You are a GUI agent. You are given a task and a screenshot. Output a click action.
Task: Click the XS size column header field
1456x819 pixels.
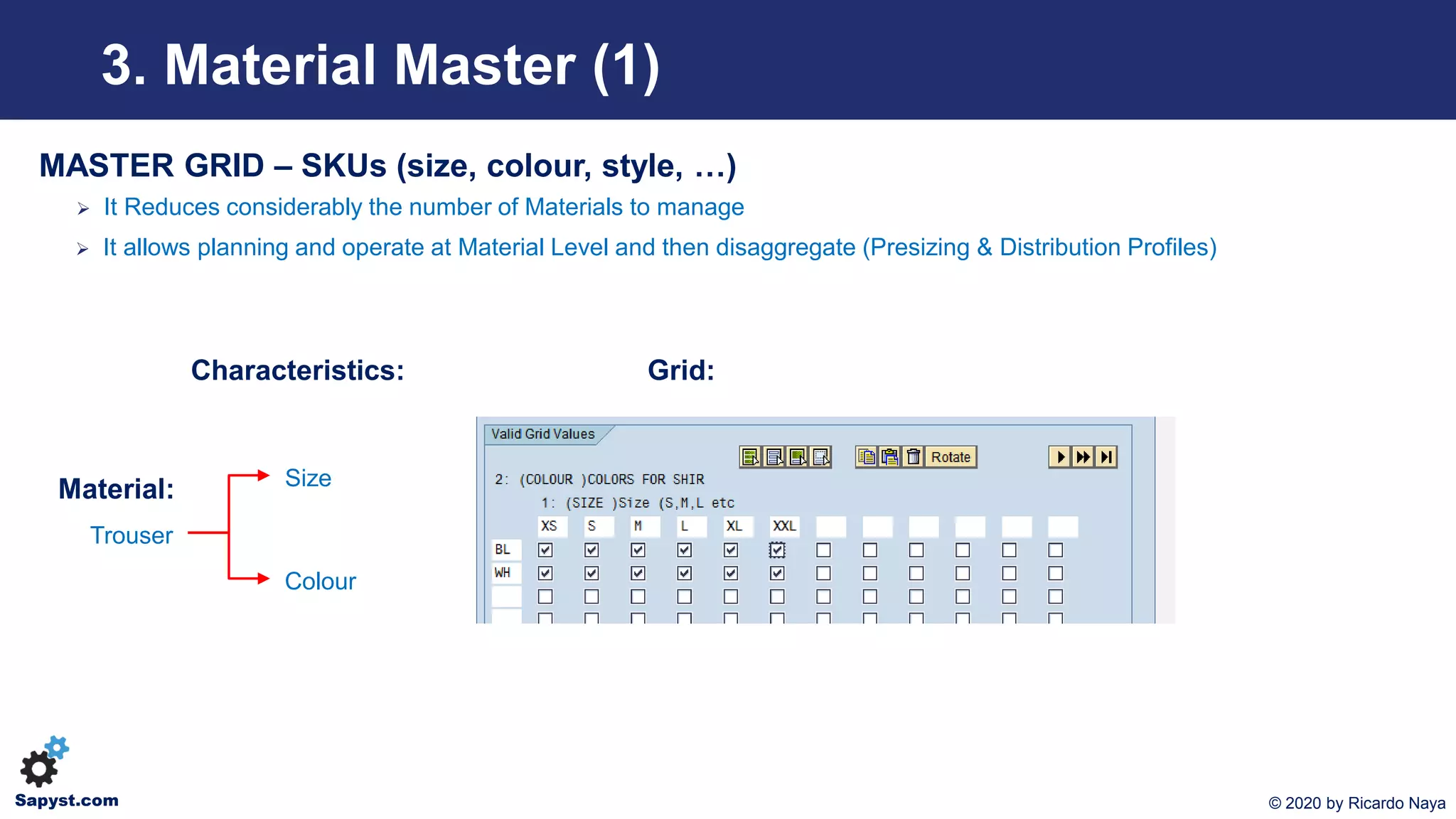[552, 527]
